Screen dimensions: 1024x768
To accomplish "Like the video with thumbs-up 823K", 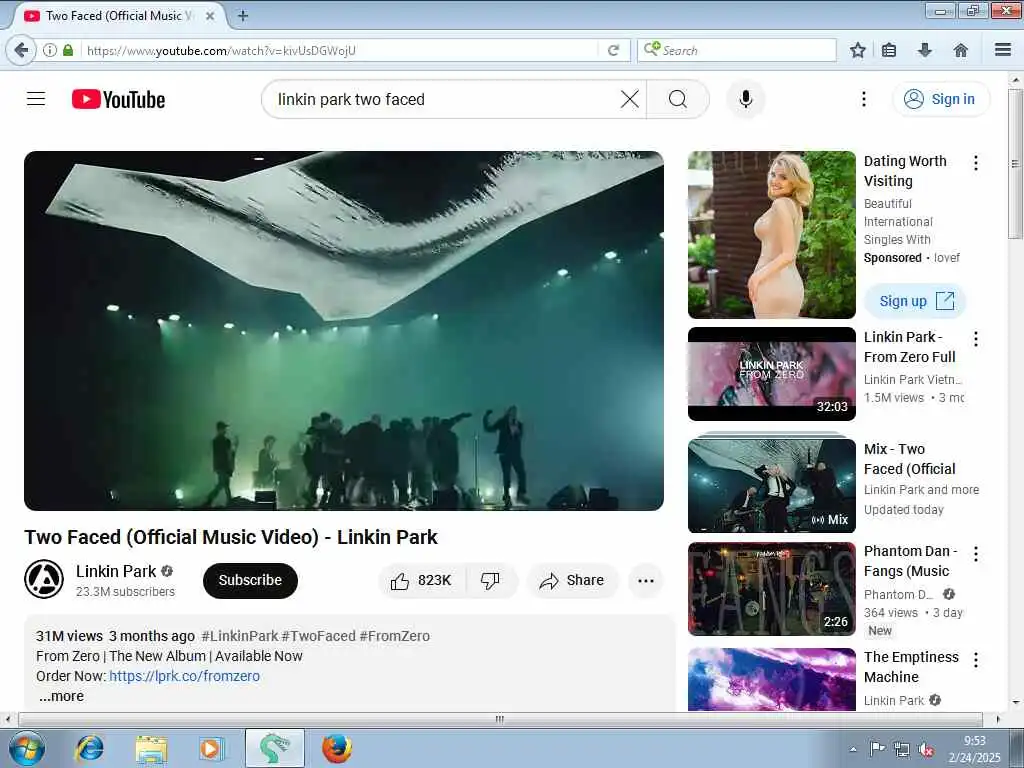I will [421, 581].
